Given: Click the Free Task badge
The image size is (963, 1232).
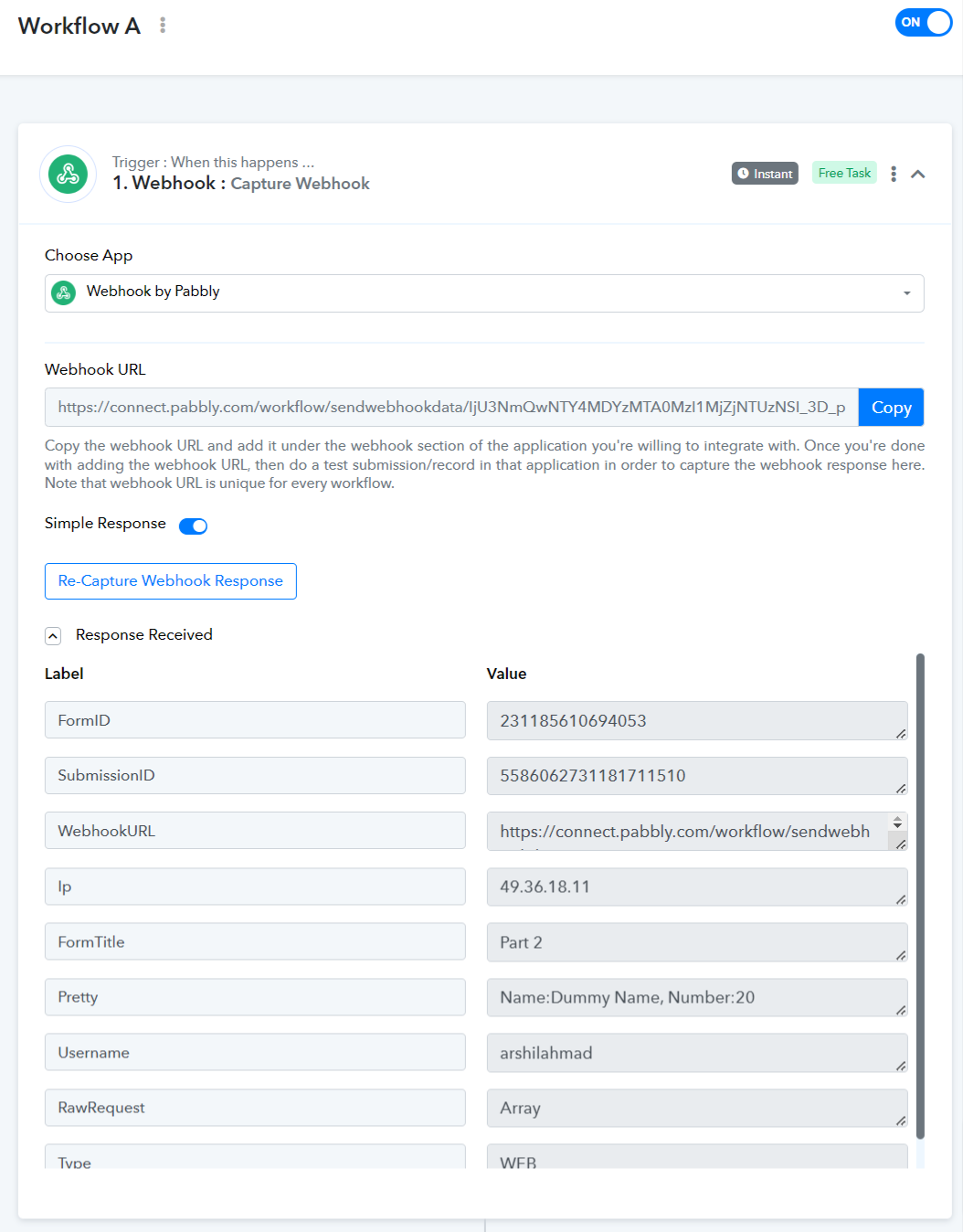Looking at the screenshot, I should (x=844, y=173).
